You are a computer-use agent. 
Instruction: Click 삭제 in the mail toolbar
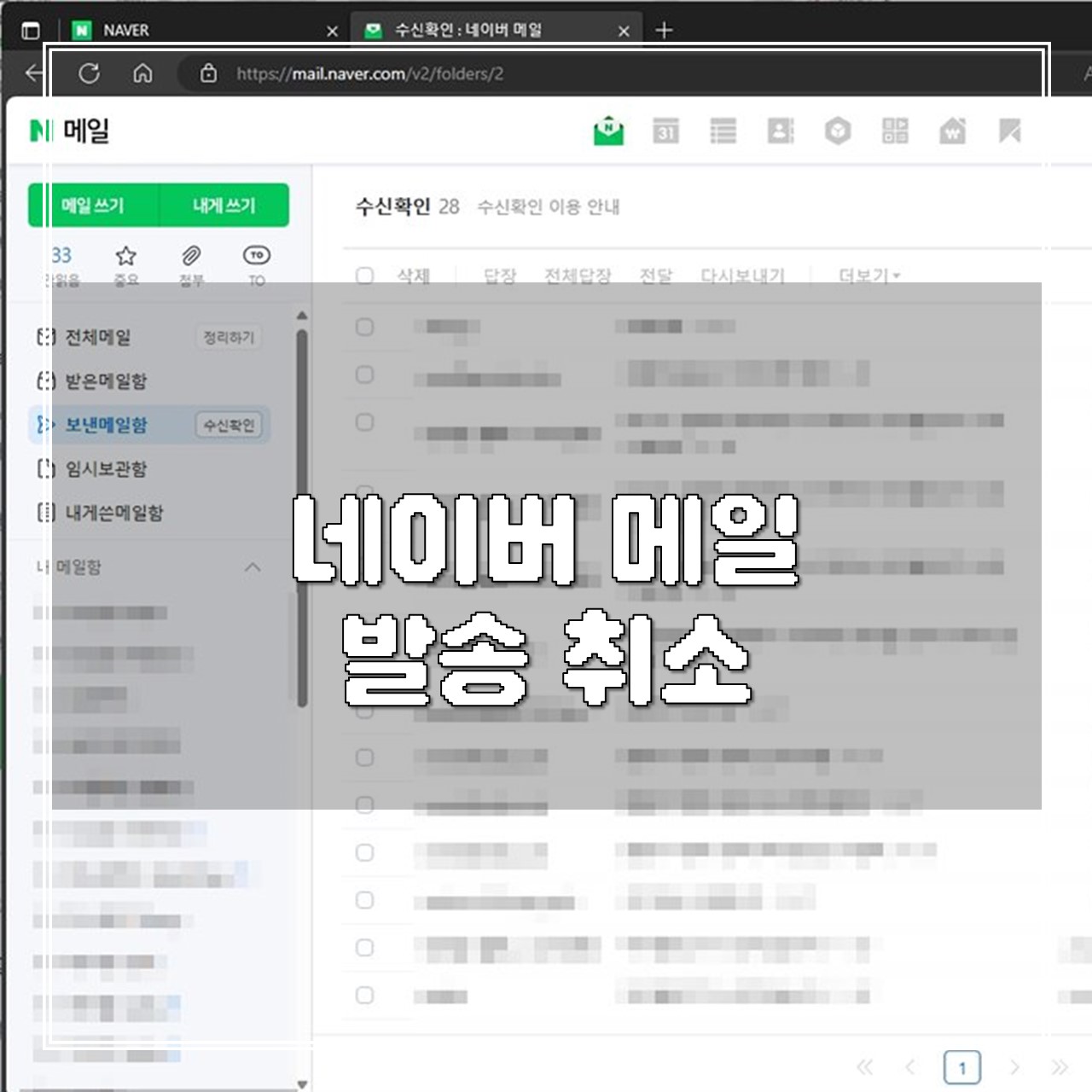[x=414, y=276]
